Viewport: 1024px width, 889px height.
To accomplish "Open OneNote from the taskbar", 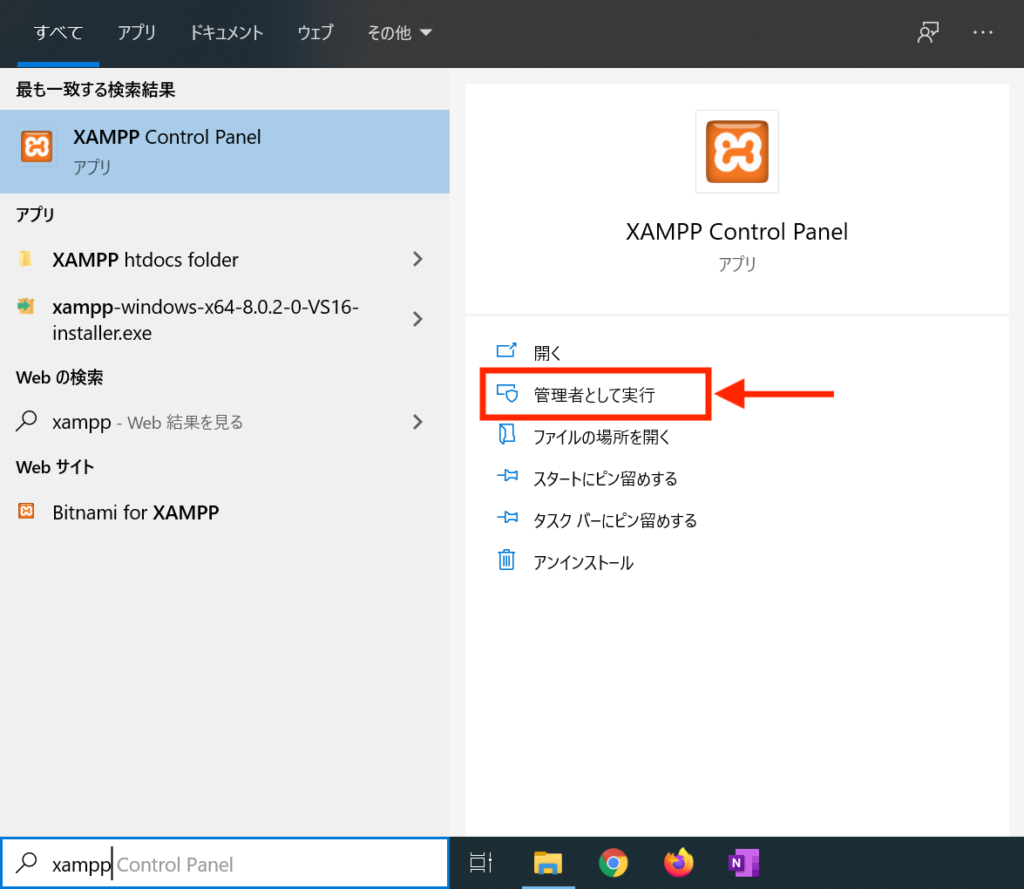I will click(743, 862).
